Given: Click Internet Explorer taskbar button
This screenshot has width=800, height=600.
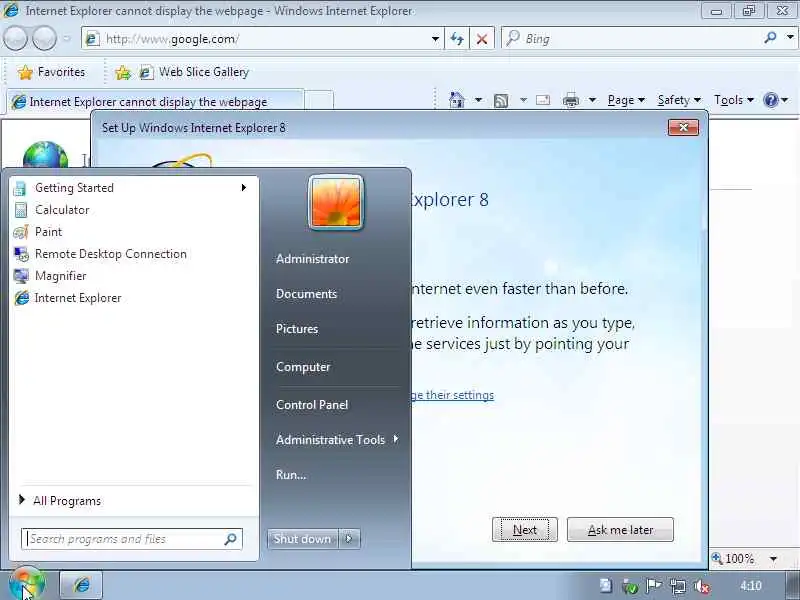Looking at the screenshot, I should [82, 585].
